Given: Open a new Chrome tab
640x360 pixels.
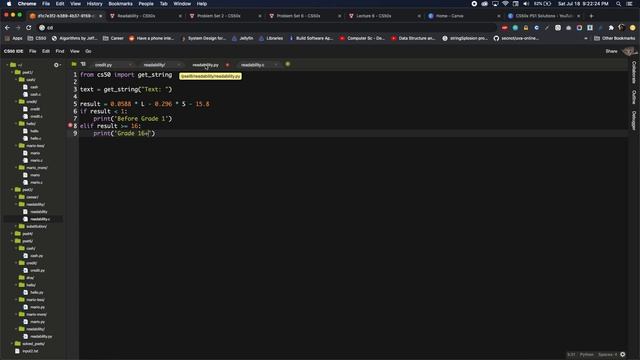Looking at the screenshot, I should [x=591, y=16].
